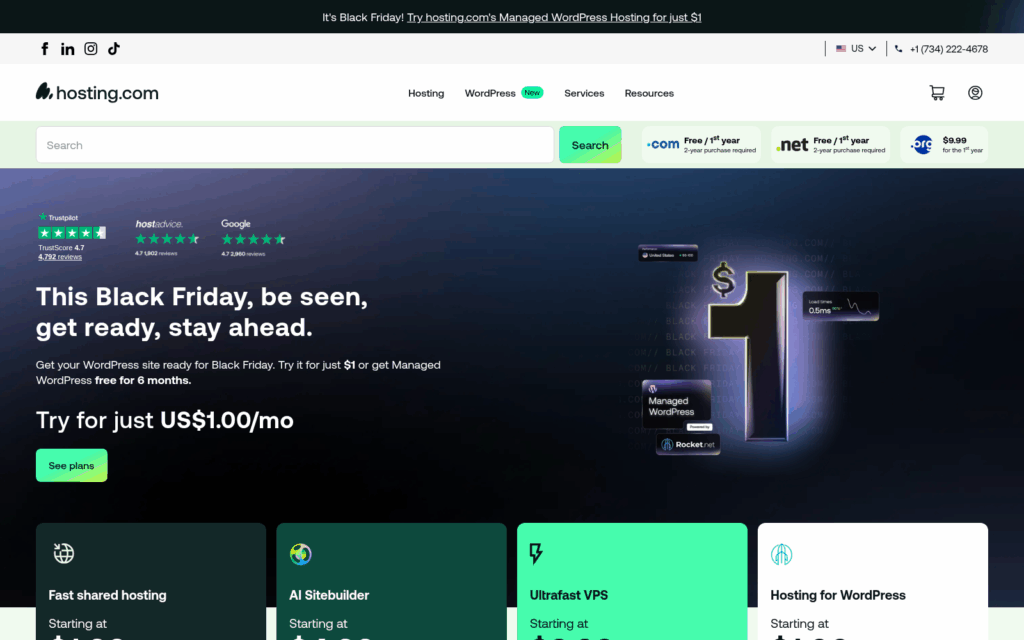Open the Hosting menu

(426, 93)
